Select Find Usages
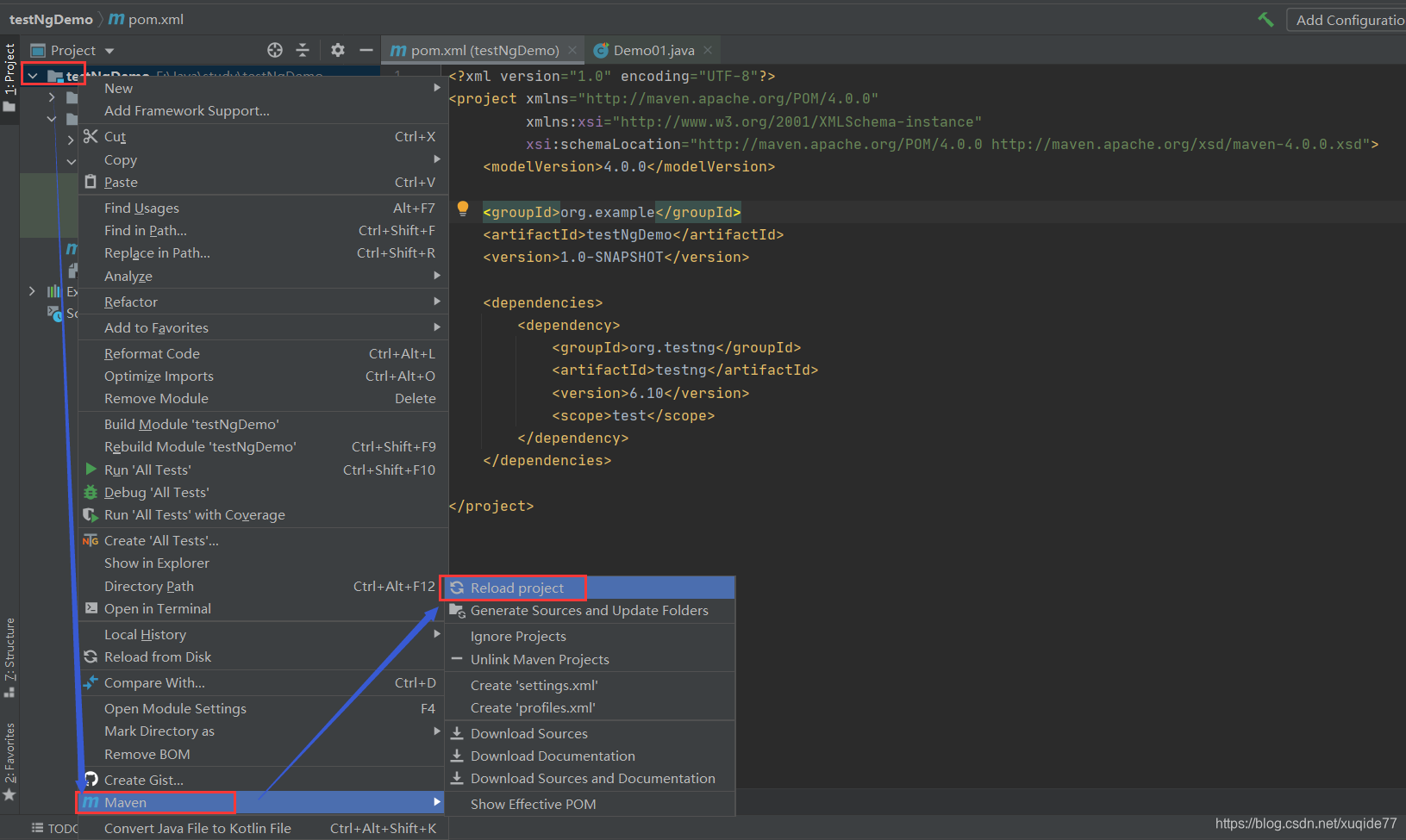 263,208
